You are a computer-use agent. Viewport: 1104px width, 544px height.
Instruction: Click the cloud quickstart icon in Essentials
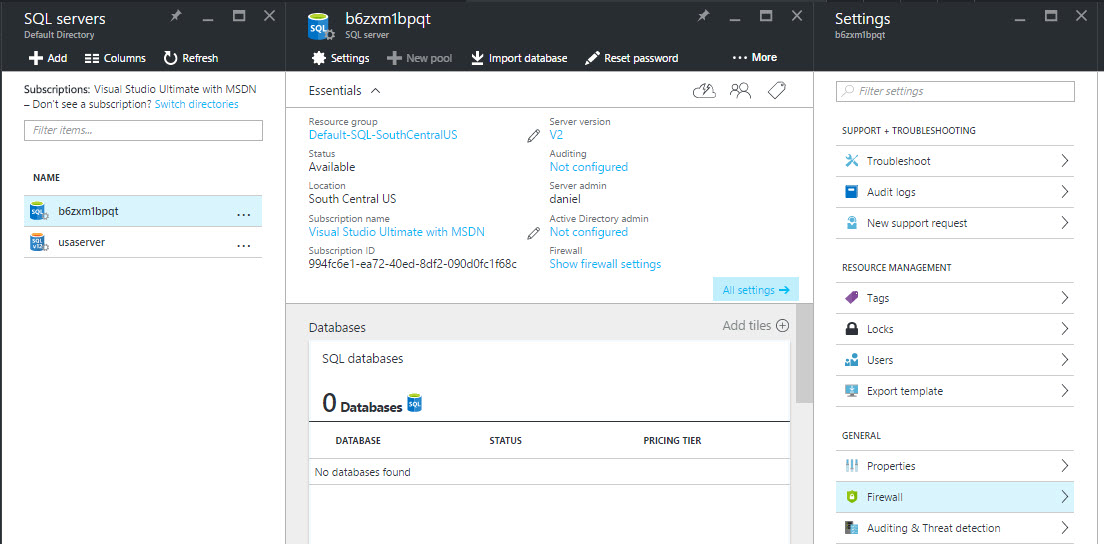point(704,91)
